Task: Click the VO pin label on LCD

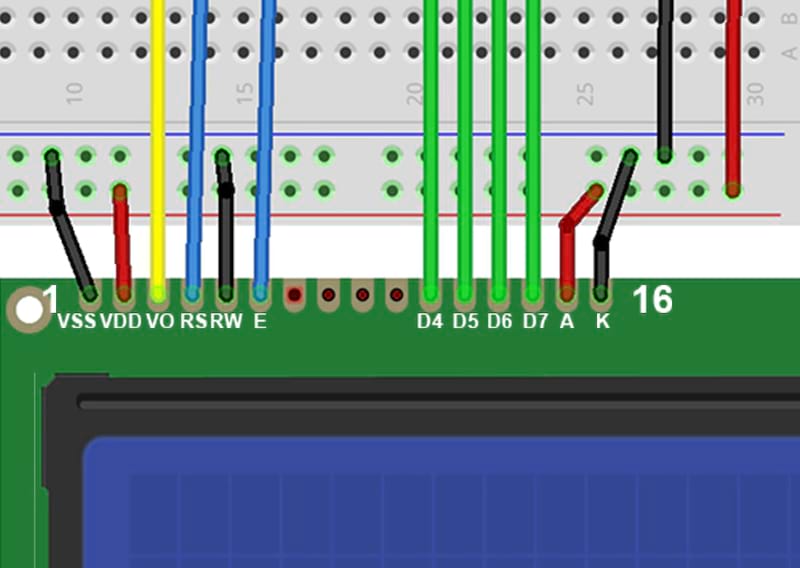Action: click(160, 321)
